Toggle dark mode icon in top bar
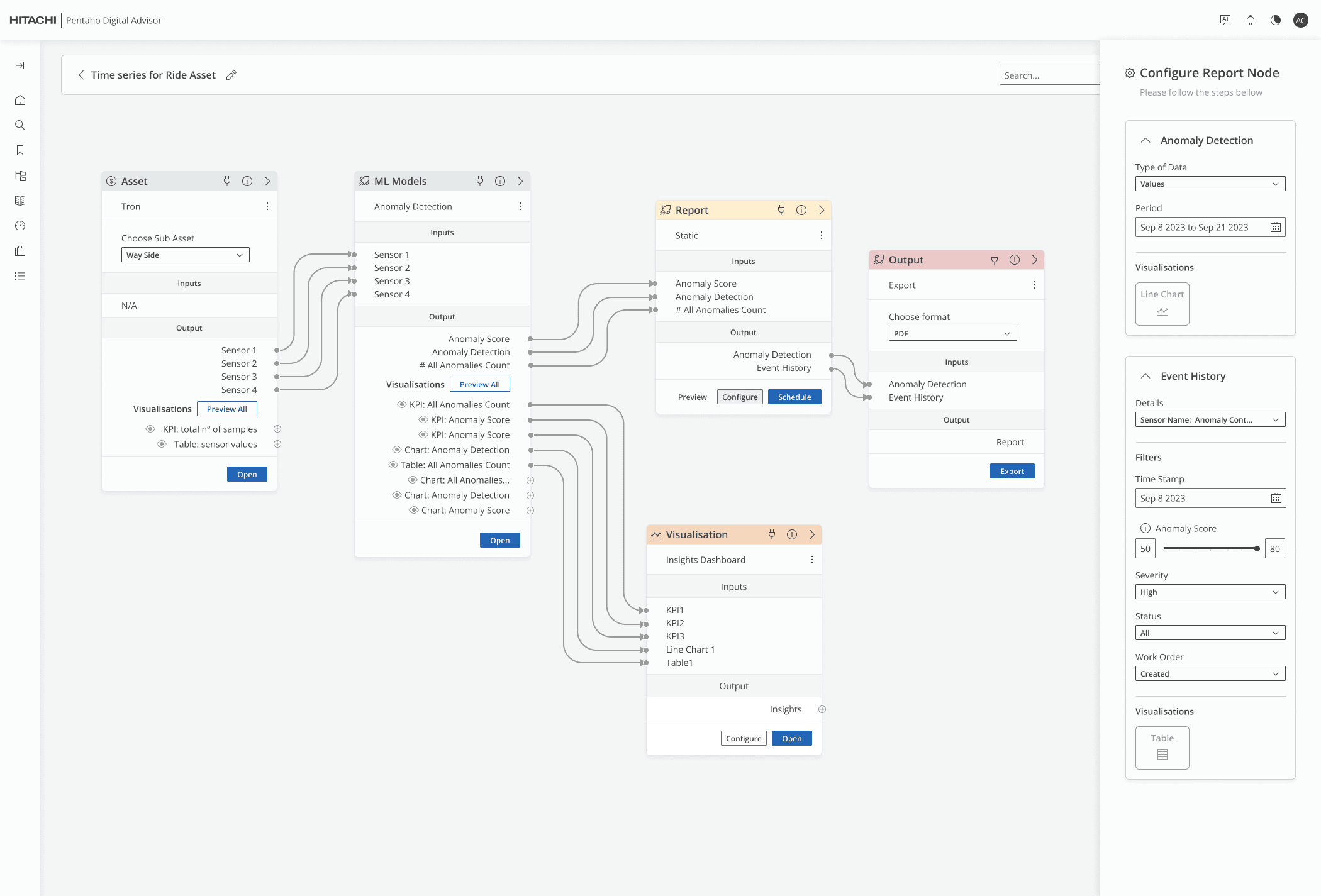 click(1275, 20)
